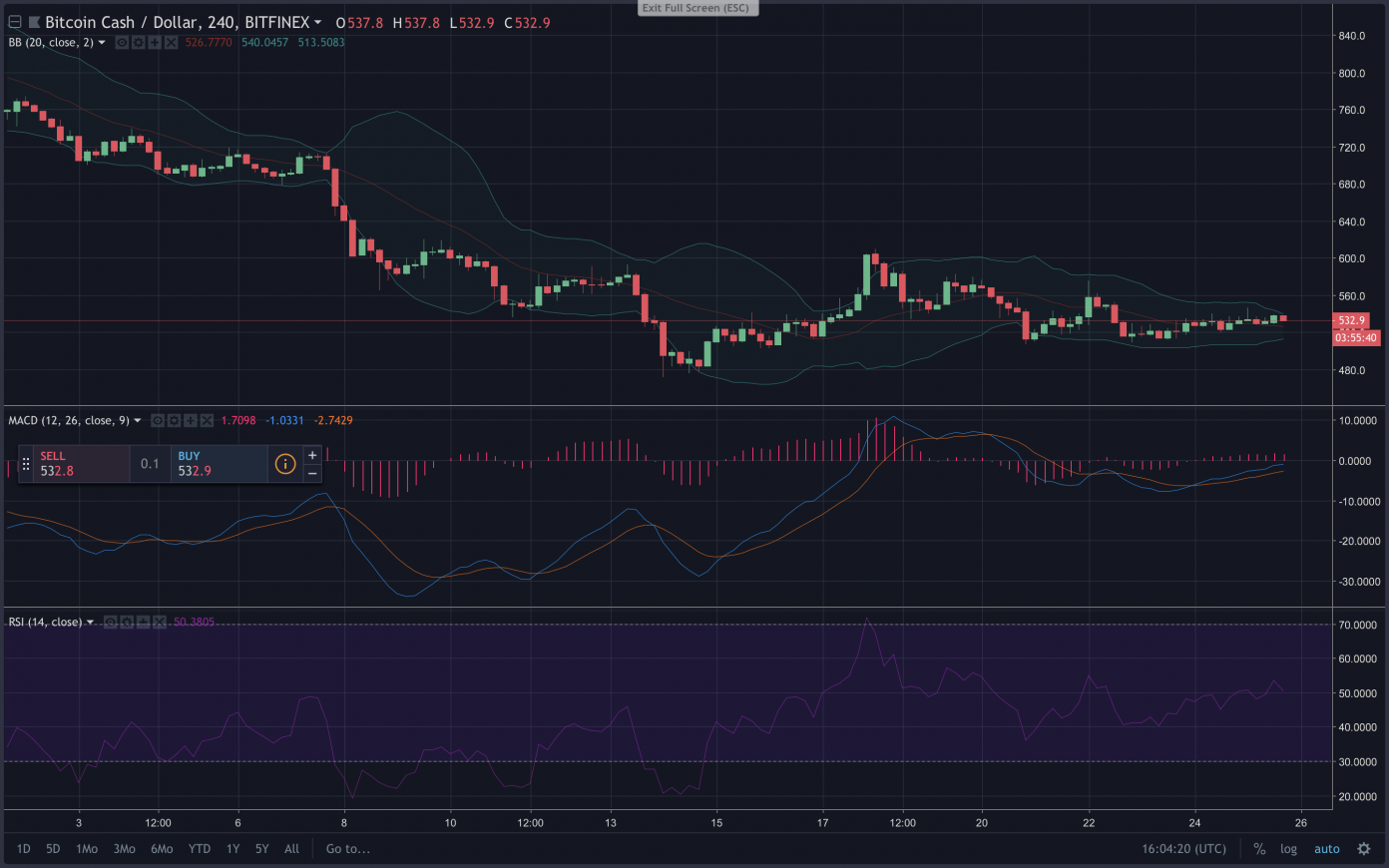The height and width of the screenshot is (868, 1389).
Task: Click the date label 22 on time axis
Action: [x=1089, y=823]
